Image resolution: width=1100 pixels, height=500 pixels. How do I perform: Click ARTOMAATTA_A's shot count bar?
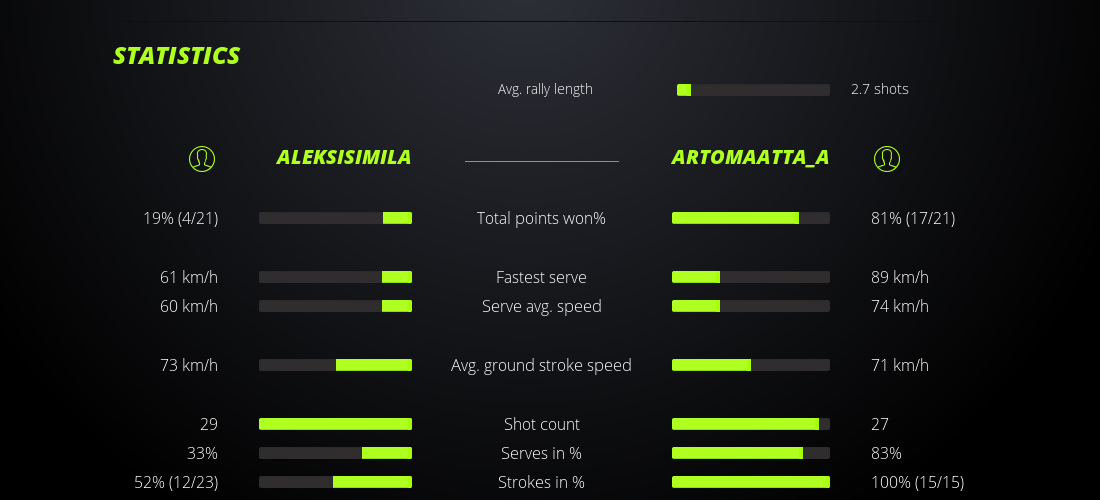click(751, 424)
